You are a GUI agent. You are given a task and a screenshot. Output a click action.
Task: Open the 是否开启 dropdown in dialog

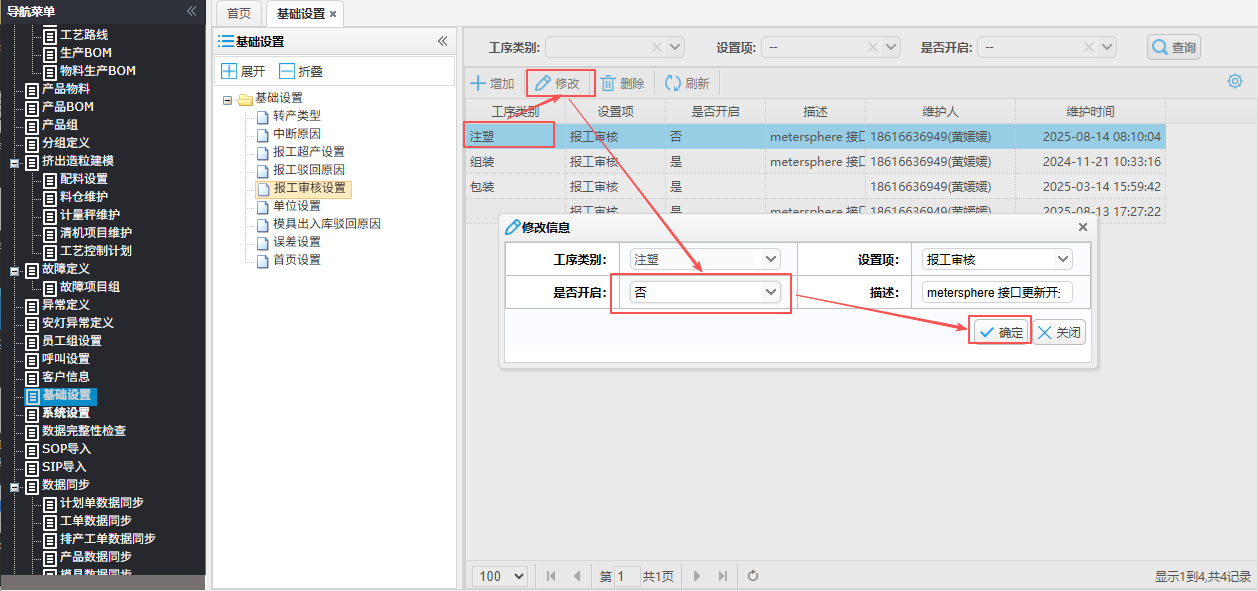(x=770, y=291)
